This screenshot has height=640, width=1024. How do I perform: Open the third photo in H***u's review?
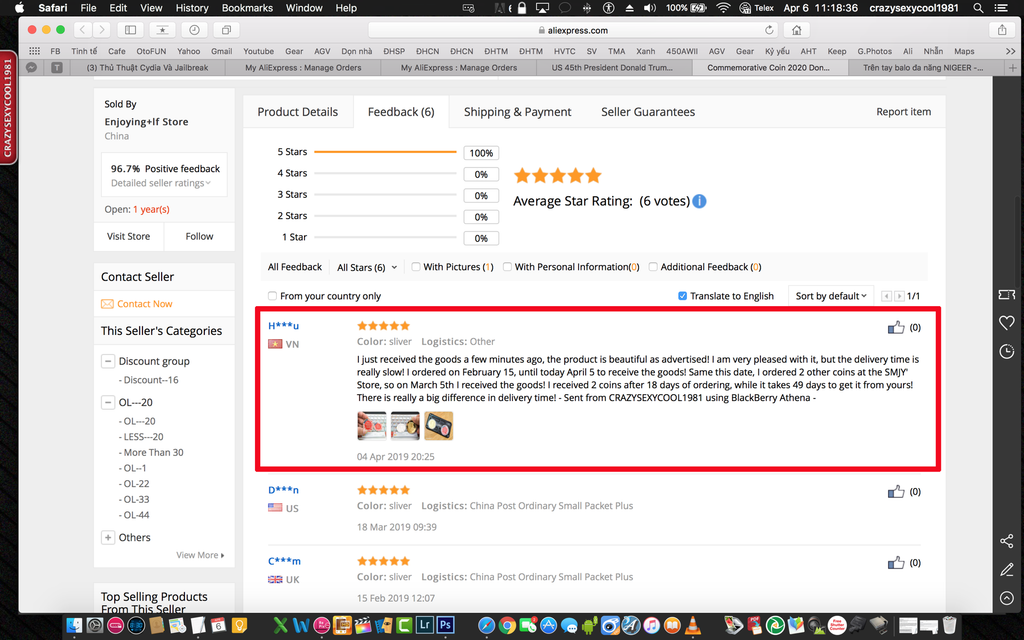point(438,426)
